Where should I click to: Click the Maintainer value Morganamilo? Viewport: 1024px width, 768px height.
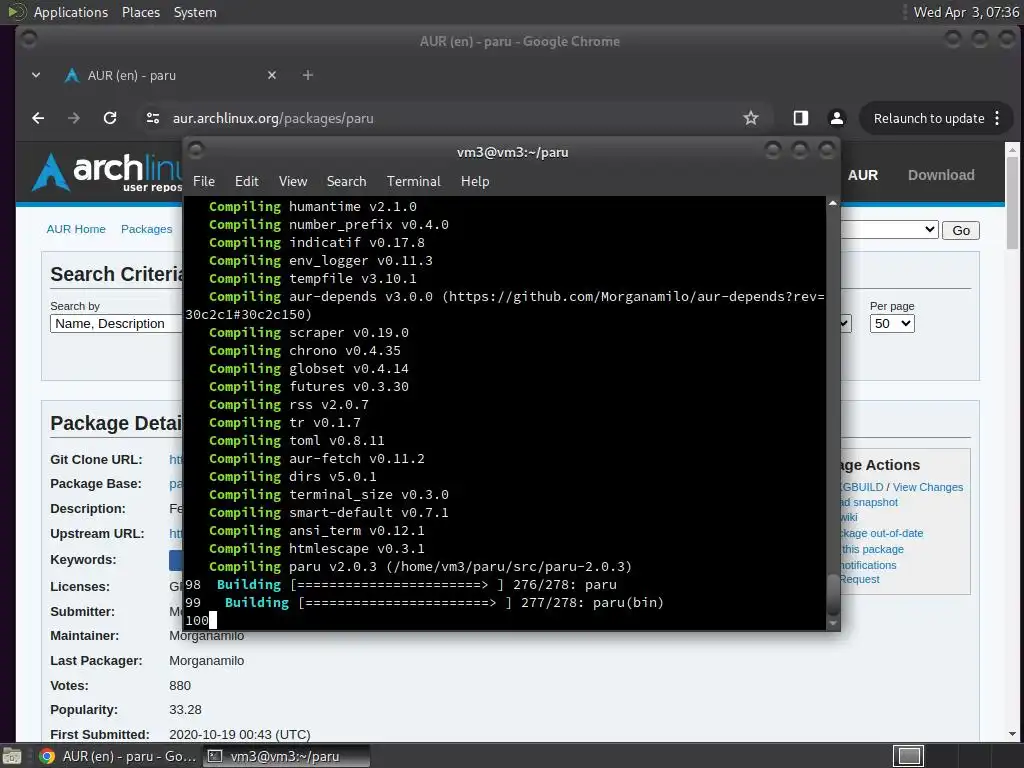click(206, 635)
